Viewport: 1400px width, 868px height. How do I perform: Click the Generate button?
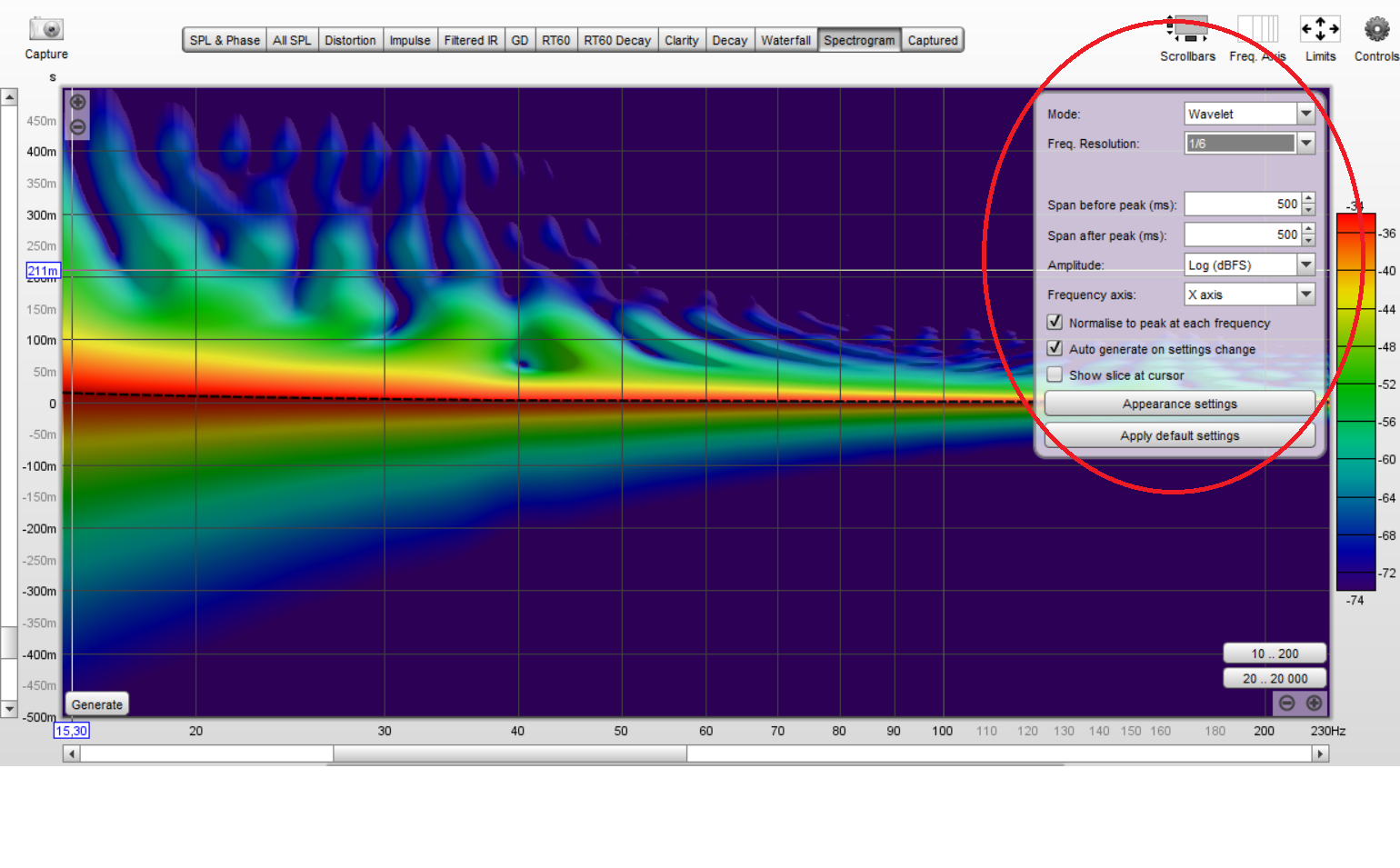click(x=97, y=704)
